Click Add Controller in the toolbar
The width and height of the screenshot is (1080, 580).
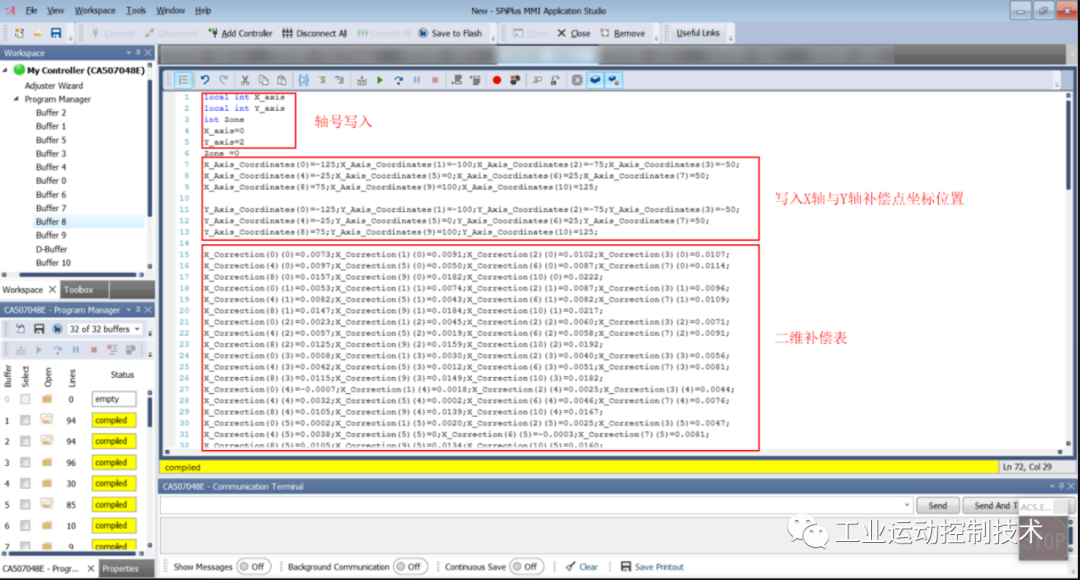(240, 33)
